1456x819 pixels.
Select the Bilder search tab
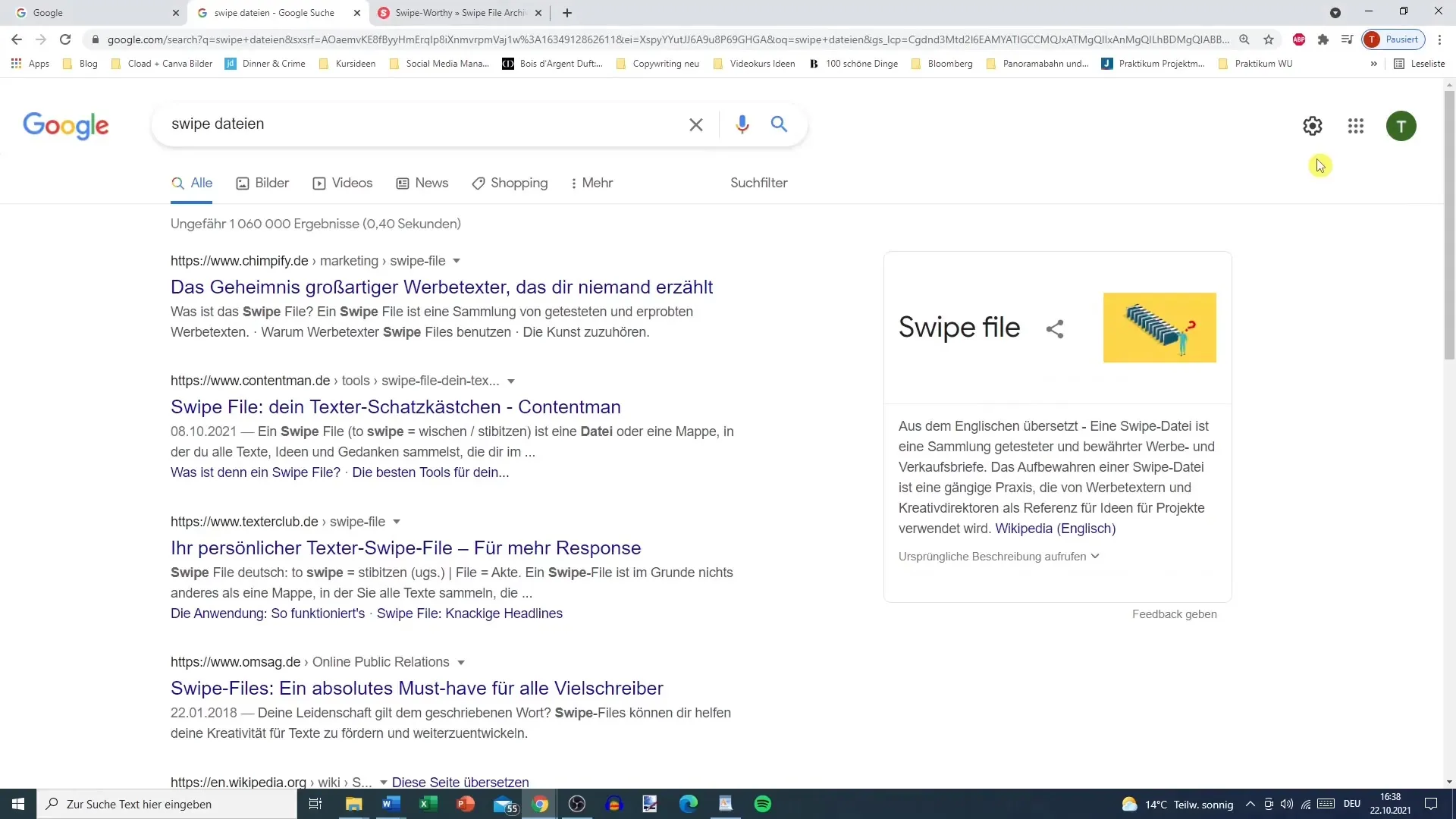pos(262,183)
